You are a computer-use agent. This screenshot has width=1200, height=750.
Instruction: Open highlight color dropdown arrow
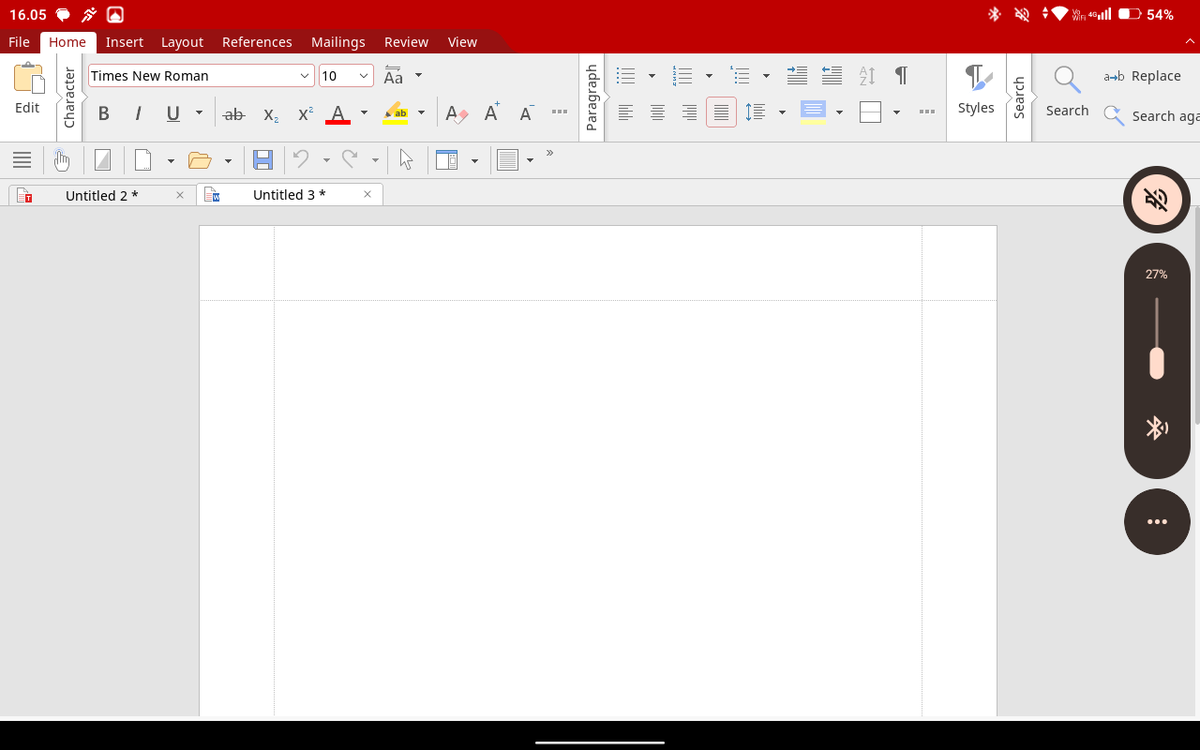(423, 114)
